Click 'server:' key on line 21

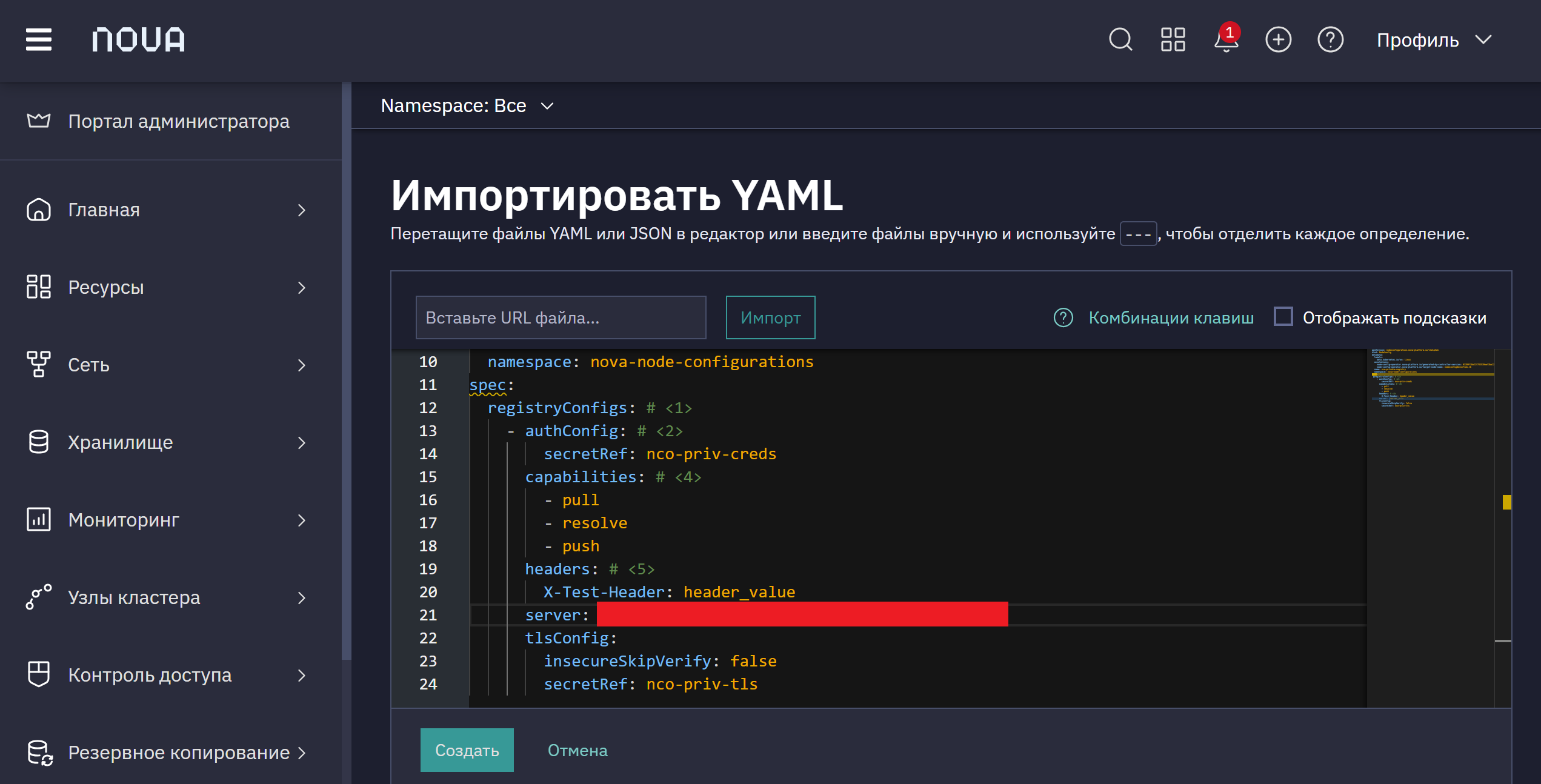[557, 615]
